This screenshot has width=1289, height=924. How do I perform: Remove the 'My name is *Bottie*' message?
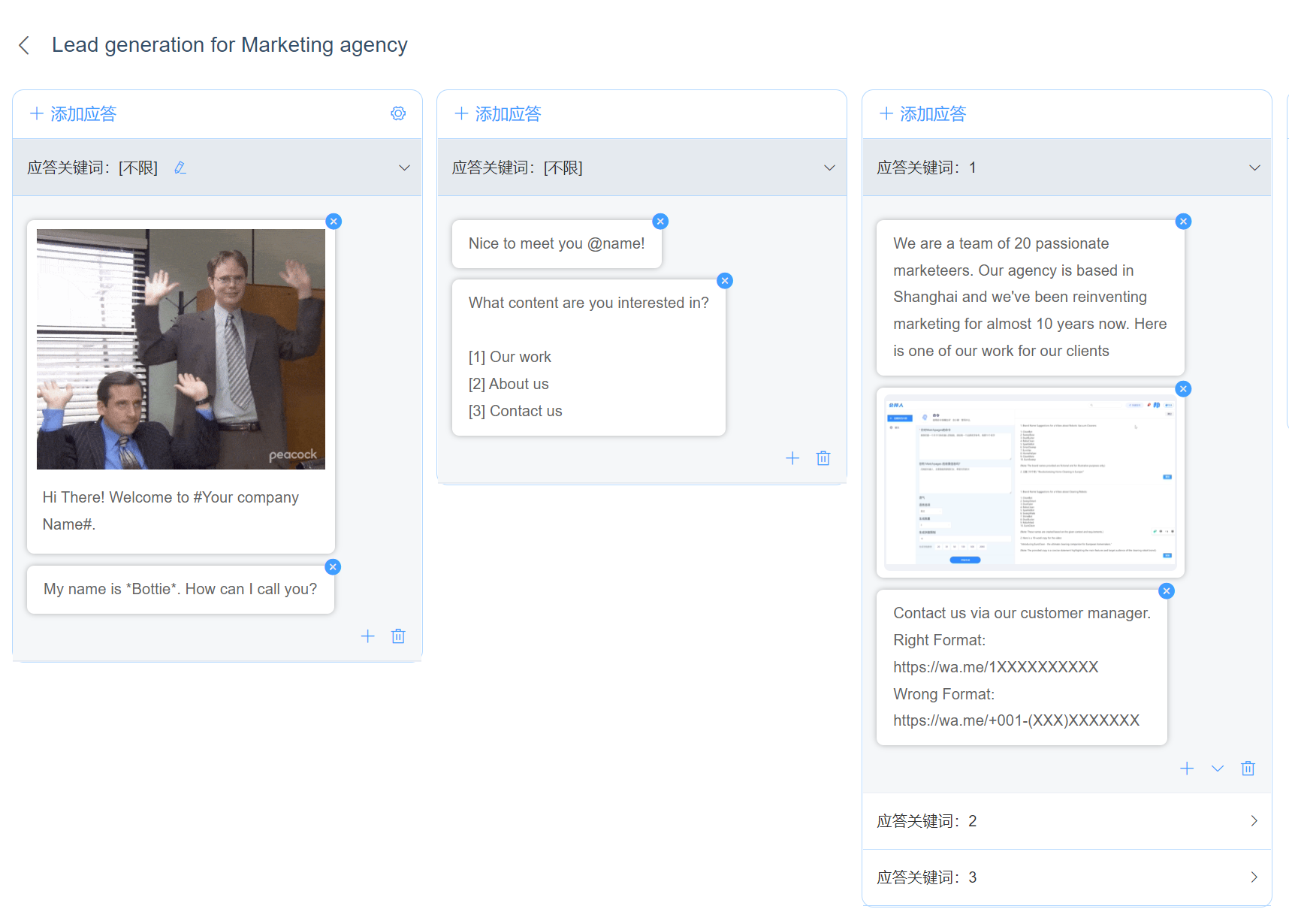333,566
